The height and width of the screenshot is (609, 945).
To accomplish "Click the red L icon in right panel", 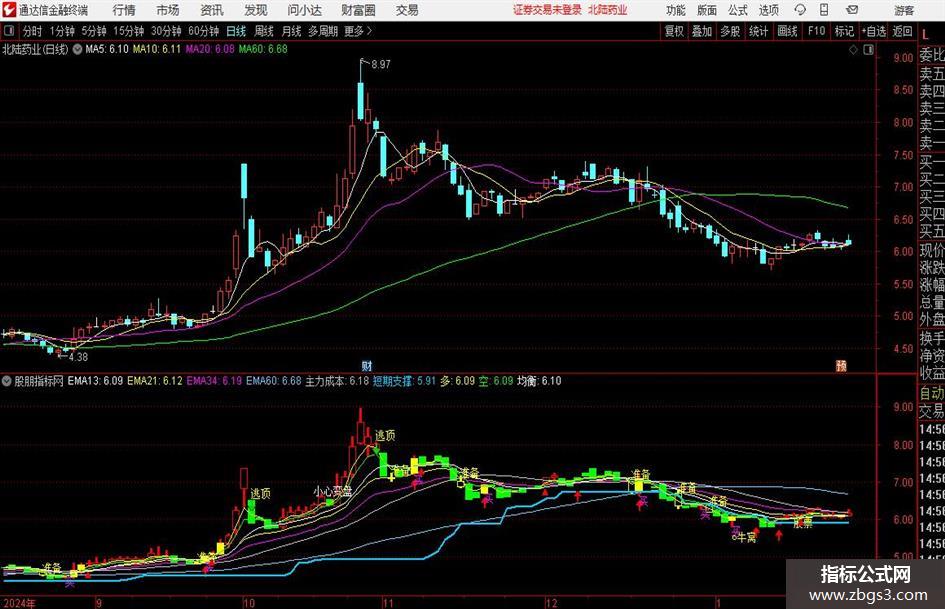I will tap(925, 35).
